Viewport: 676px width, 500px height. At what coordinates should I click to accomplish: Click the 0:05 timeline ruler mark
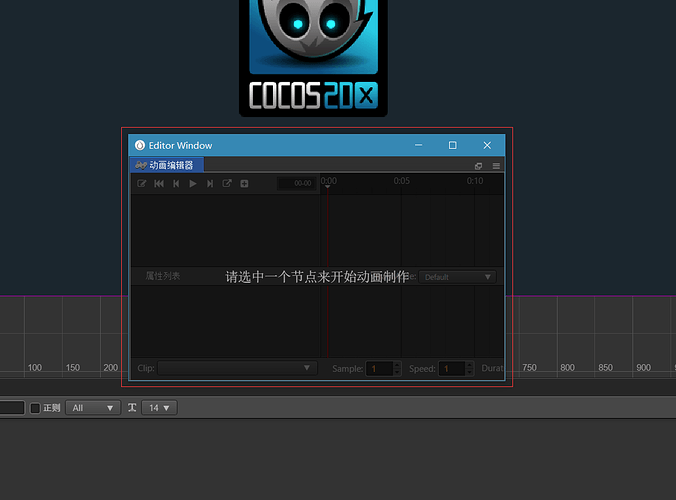click(401, 181)
